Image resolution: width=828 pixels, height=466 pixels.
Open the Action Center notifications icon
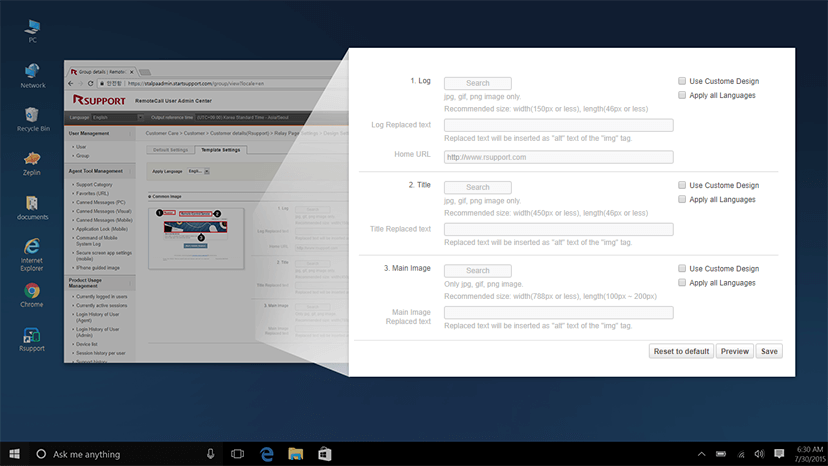point(779,454)
